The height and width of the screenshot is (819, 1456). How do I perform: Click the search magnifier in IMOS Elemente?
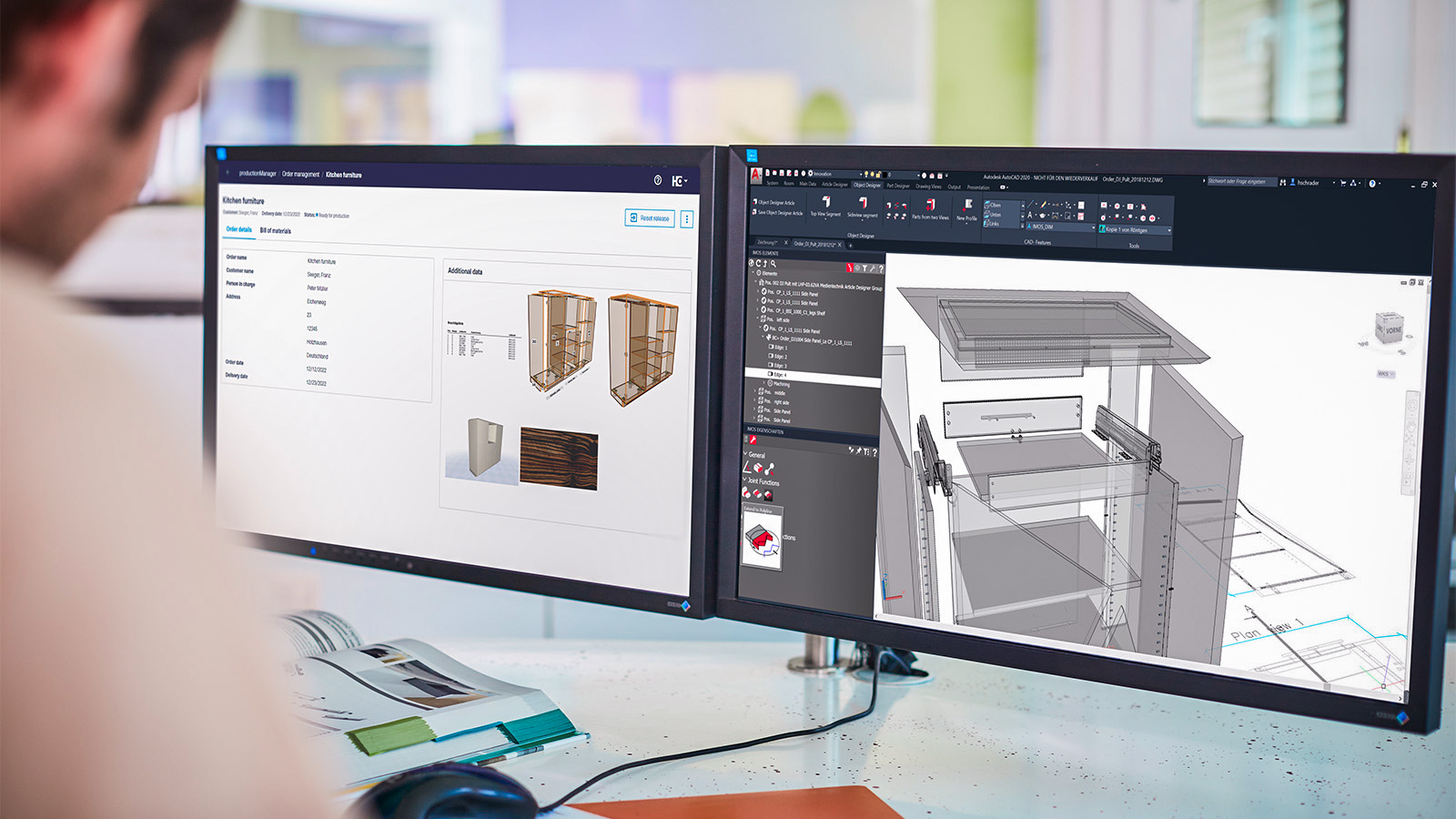click(x=773, y=263)
